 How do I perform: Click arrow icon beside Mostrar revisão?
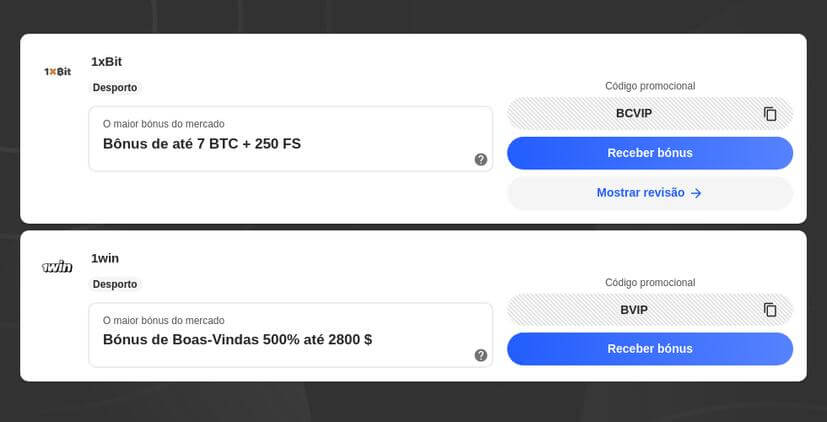tap(696, 193)
